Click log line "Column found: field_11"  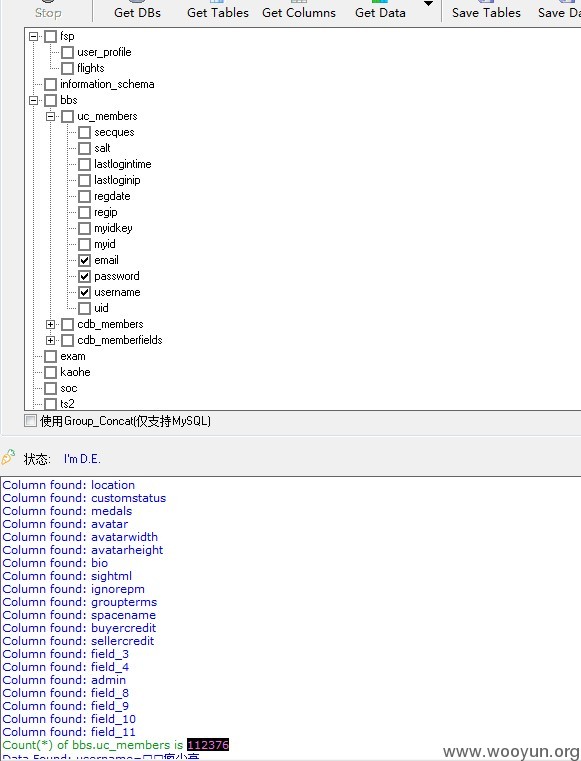tap(69, 732)
